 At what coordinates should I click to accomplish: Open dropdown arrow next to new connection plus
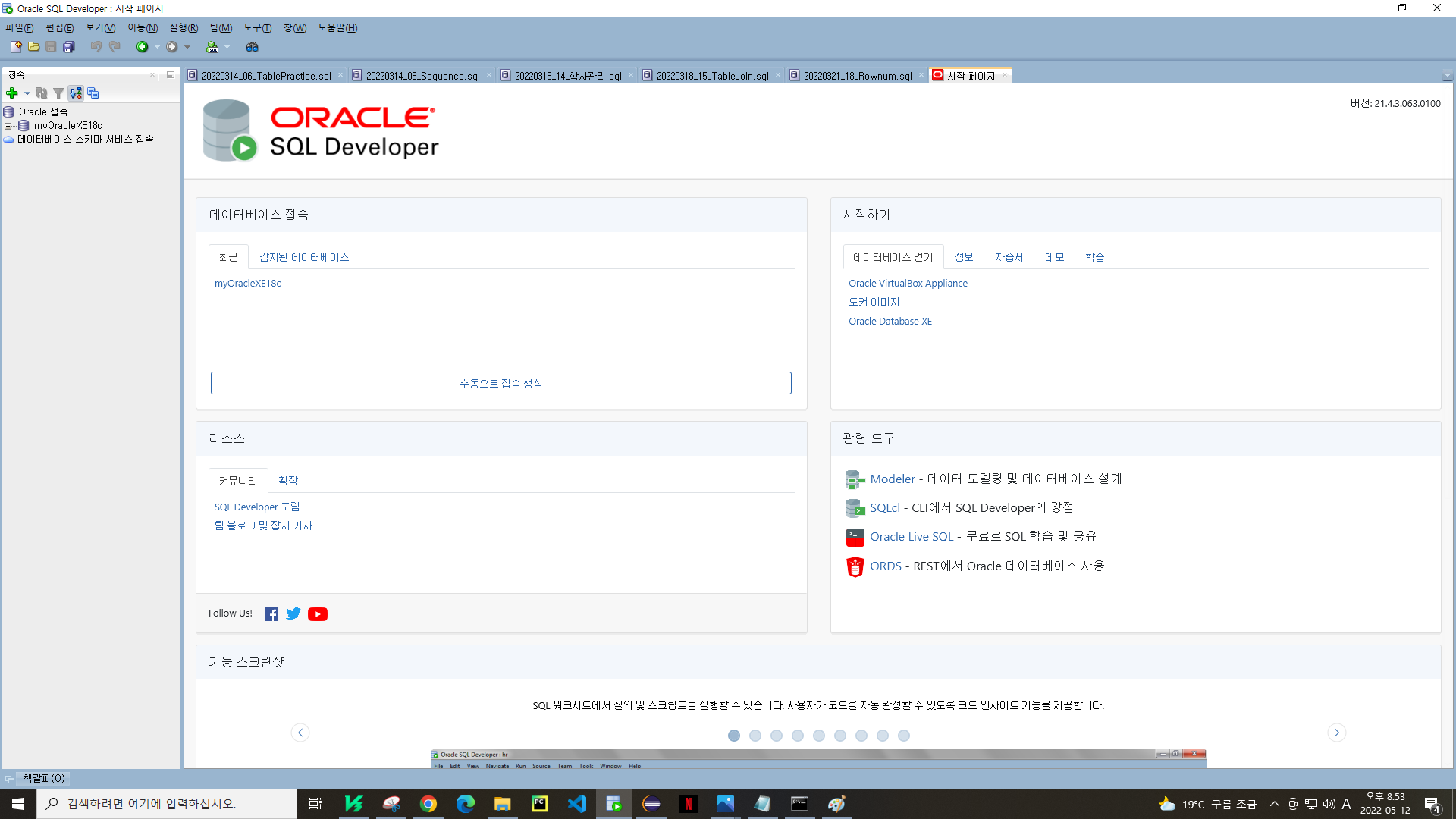(27, 93)
